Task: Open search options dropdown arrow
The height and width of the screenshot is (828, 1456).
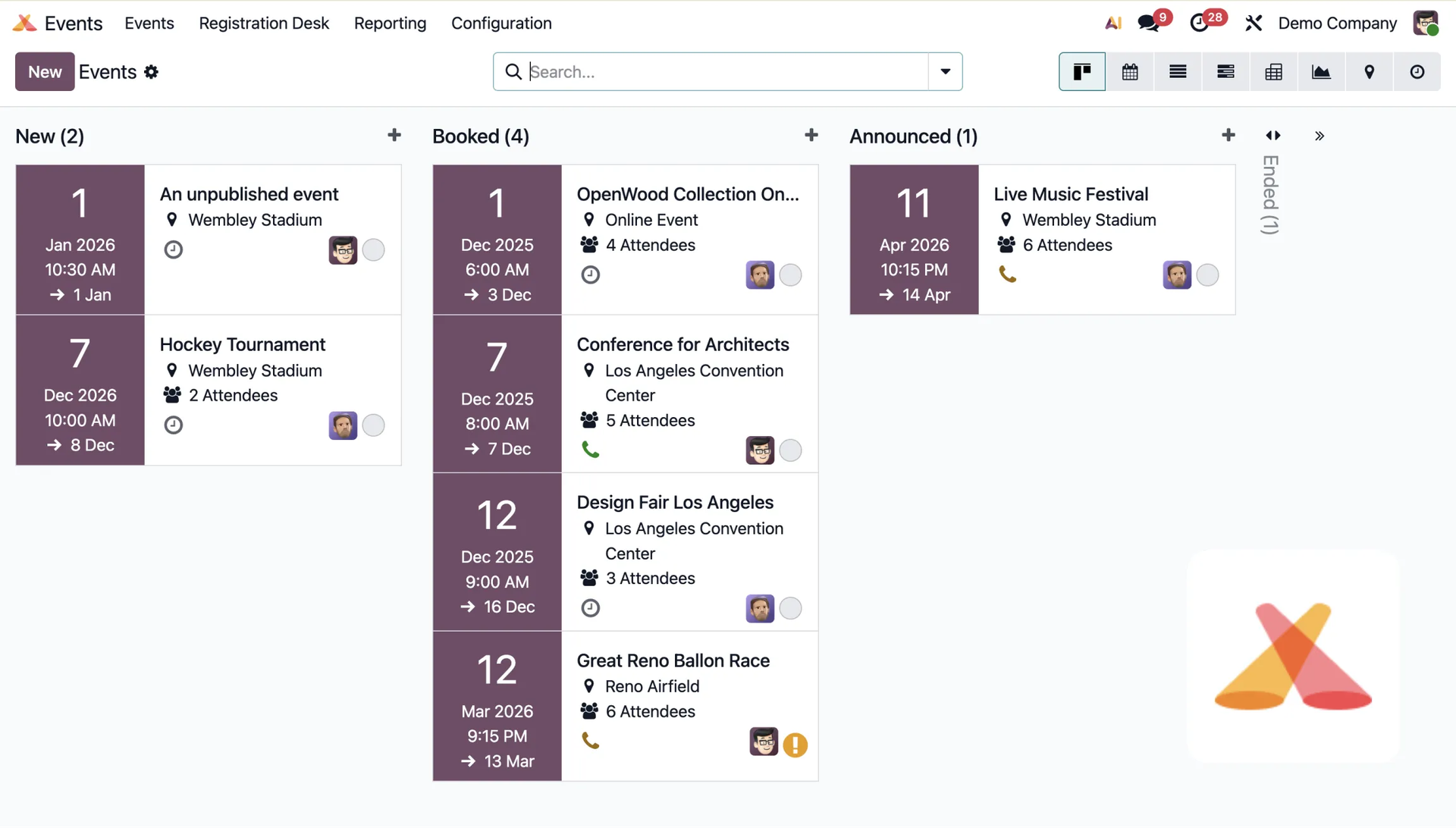Action: 946,72
